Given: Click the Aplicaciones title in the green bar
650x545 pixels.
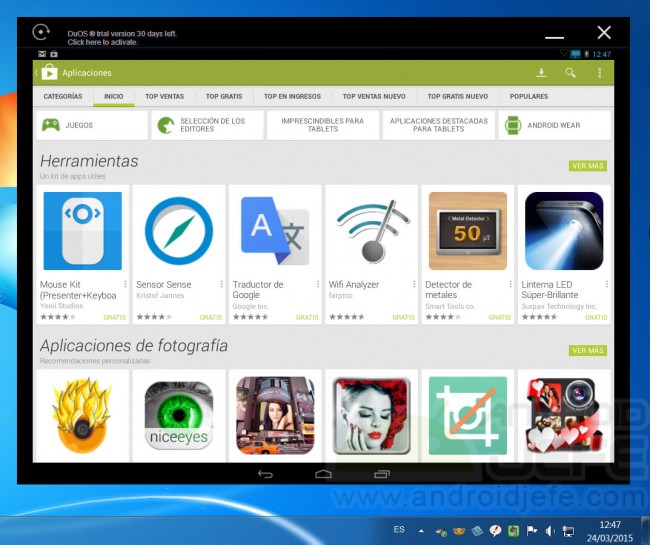Looking at the screenshot, I should (87, 73).
